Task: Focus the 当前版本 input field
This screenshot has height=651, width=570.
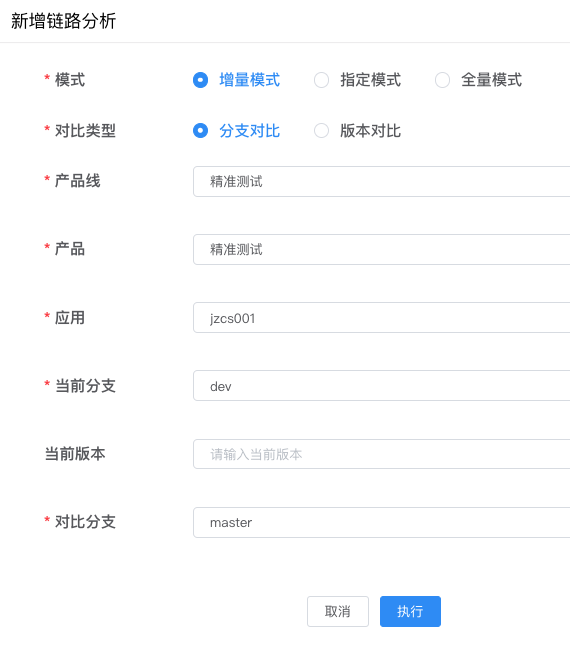Action: [382, 454]
